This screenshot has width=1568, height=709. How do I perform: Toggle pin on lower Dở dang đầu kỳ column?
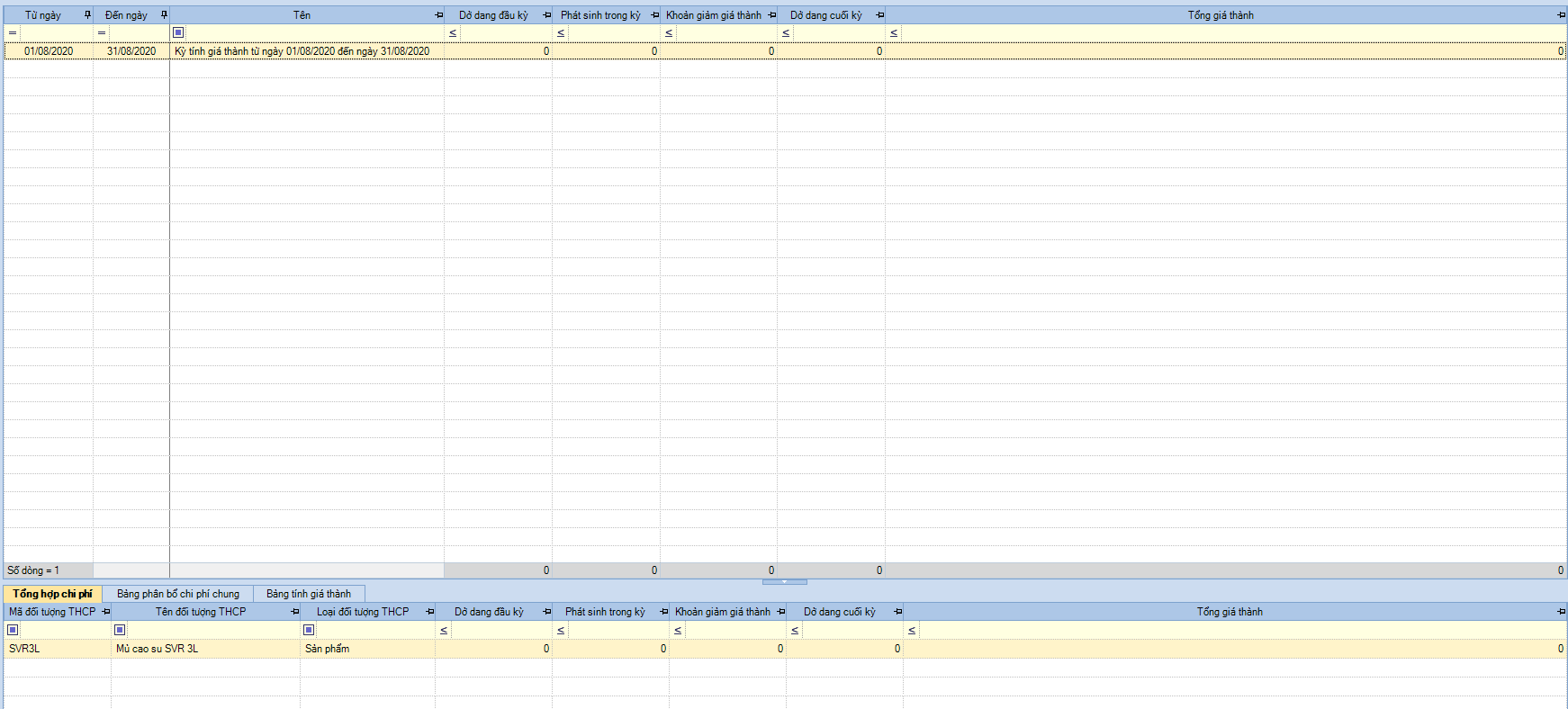pos(546,612)
